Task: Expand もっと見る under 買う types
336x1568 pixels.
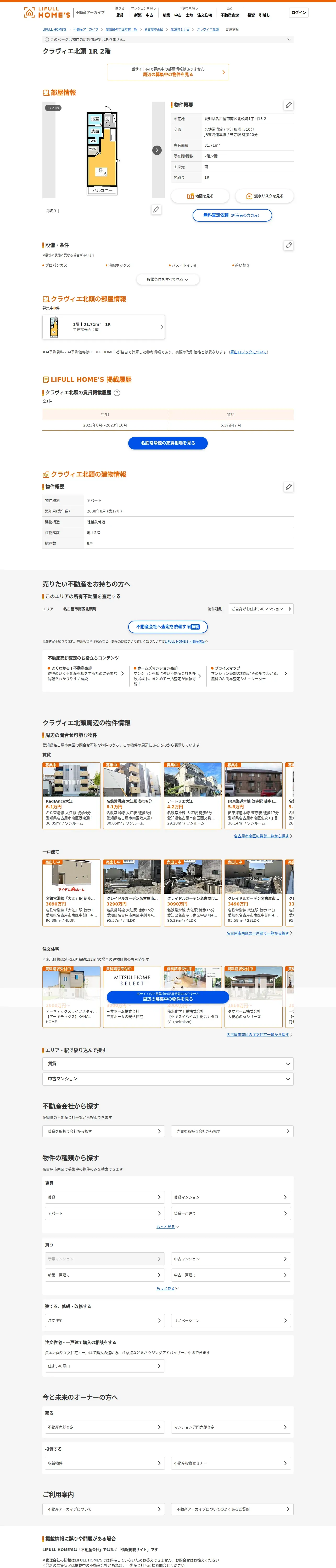Action: 168,1288
